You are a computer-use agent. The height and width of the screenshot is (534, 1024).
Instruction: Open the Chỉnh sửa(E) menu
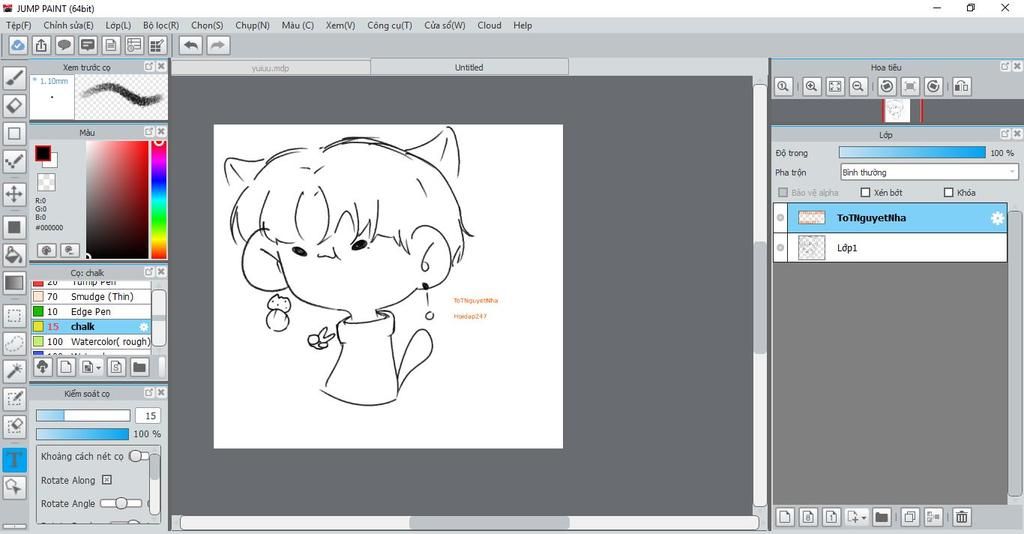tap(69, 25)
